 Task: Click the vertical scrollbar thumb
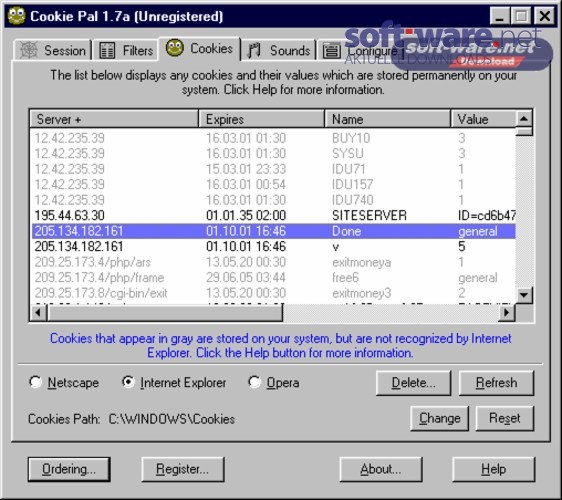[524, 131]
